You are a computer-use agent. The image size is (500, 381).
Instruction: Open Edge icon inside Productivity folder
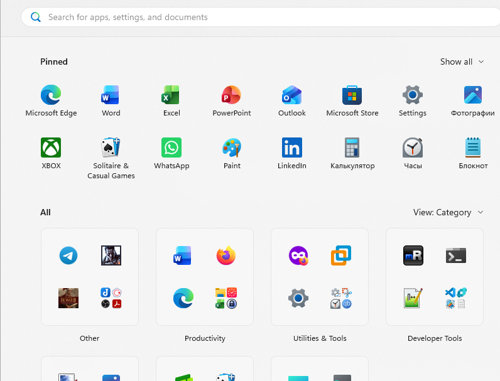pyautogui.click(x=183, y=298)
